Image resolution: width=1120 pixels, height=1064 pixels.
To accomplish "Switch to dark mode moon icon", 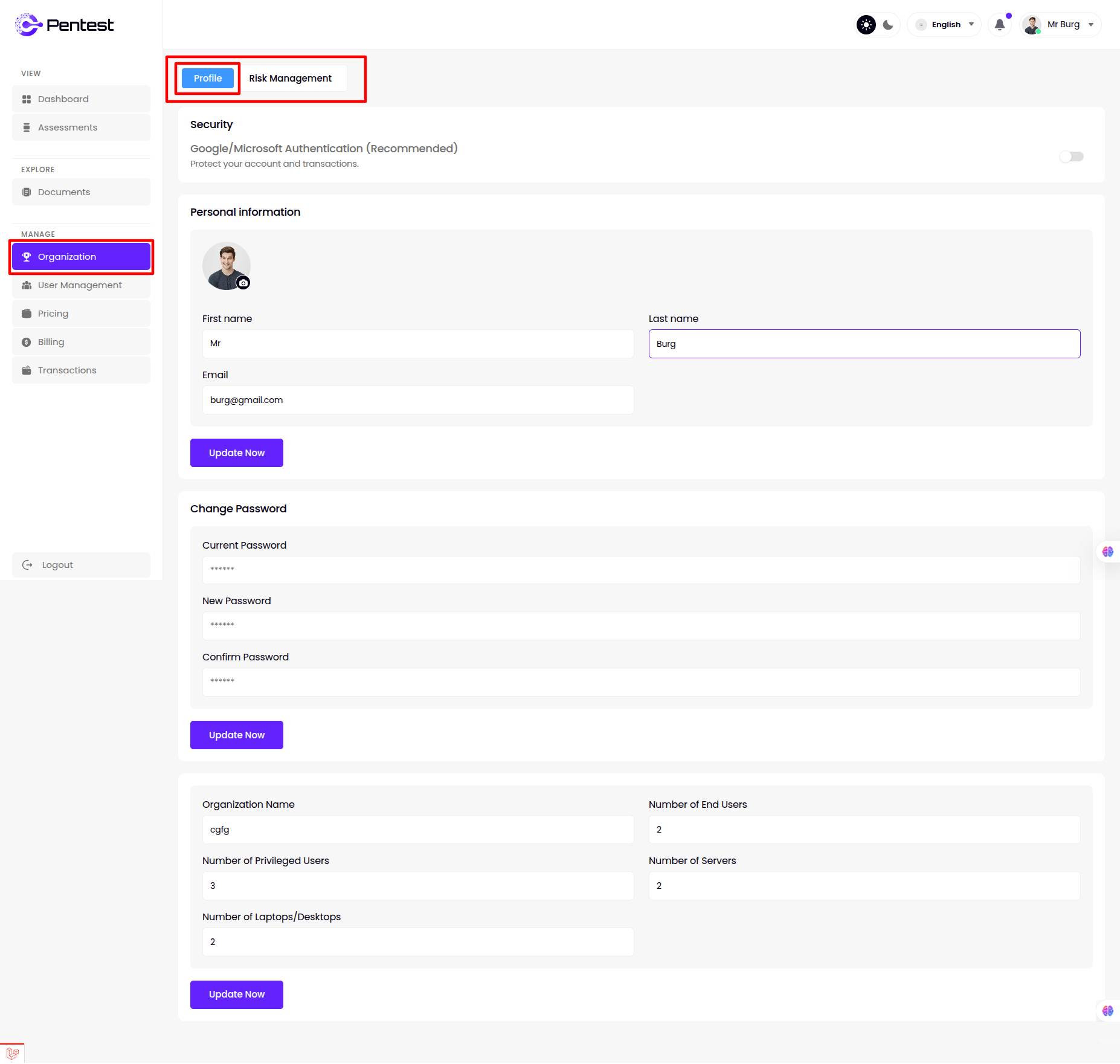I will click(x=888, y=25).
